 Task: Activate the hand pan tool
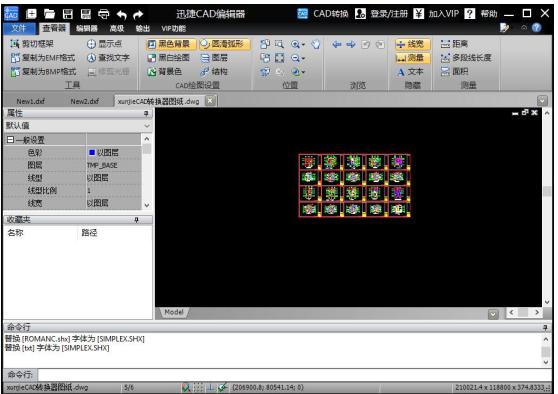pos(316,44)
